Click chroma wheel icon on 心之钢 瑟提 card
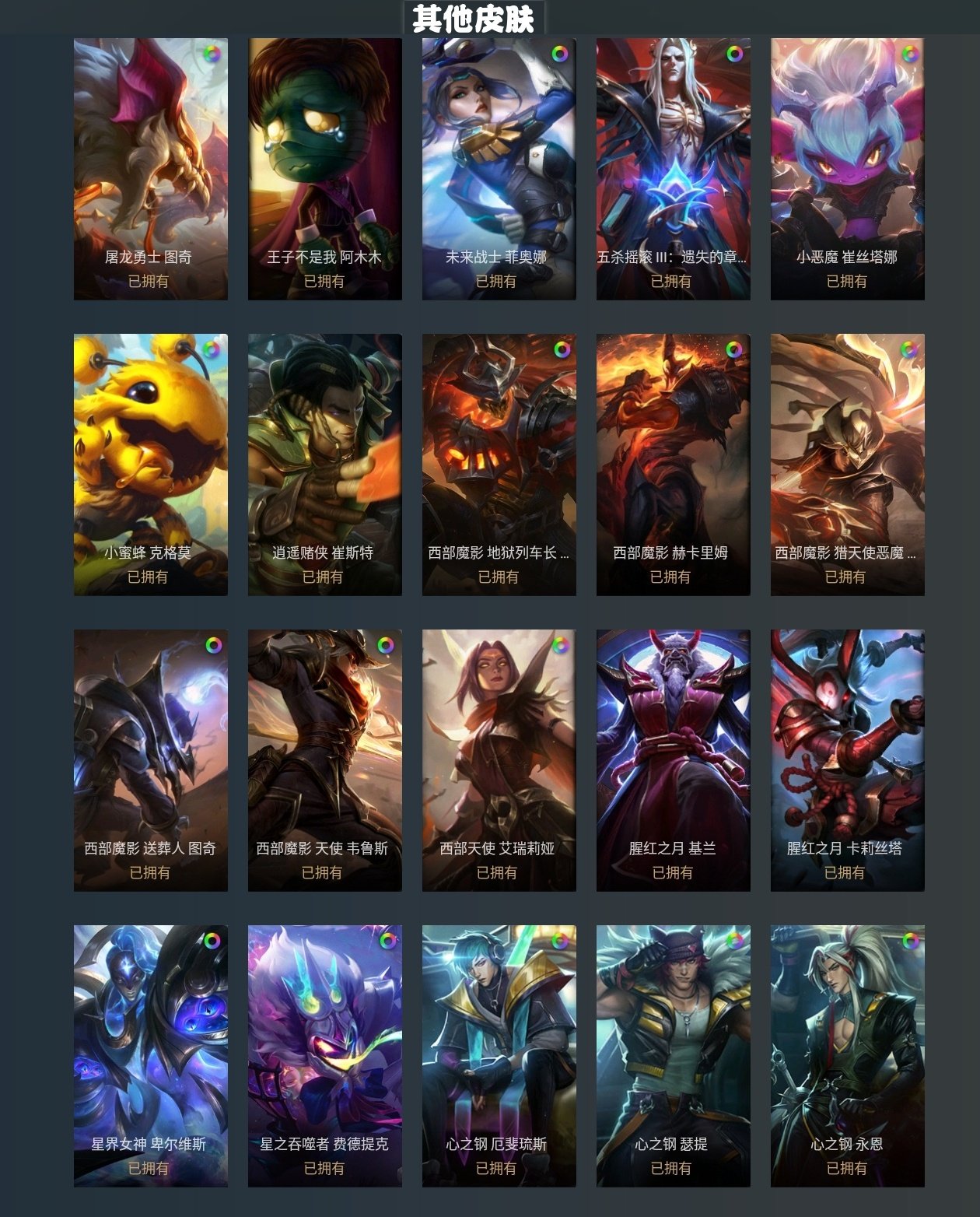Viewport: 980px width, 1217px height. (x=734, y=941)
